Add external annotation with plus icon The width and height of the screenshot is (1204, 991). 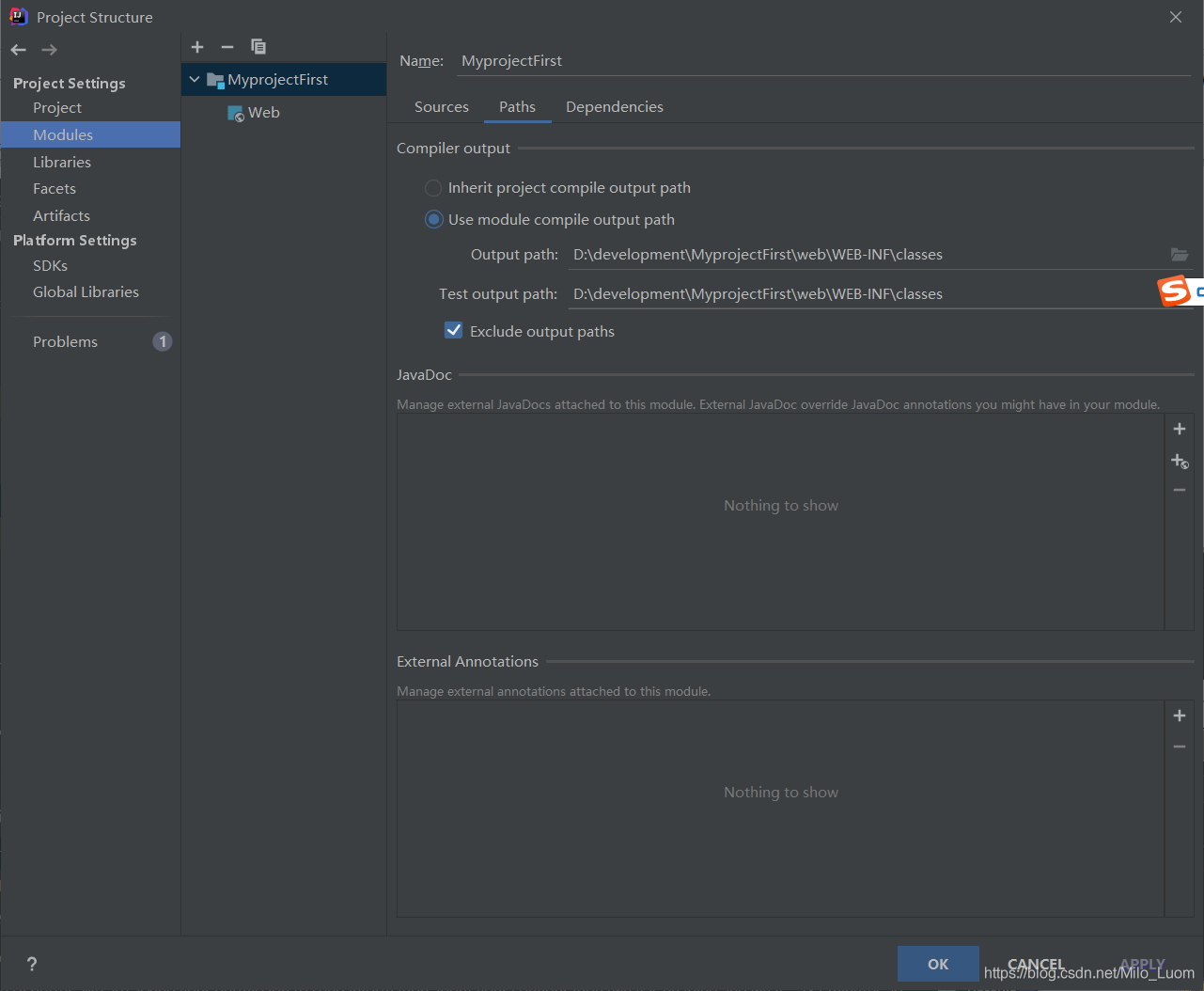pos(1180,716)
